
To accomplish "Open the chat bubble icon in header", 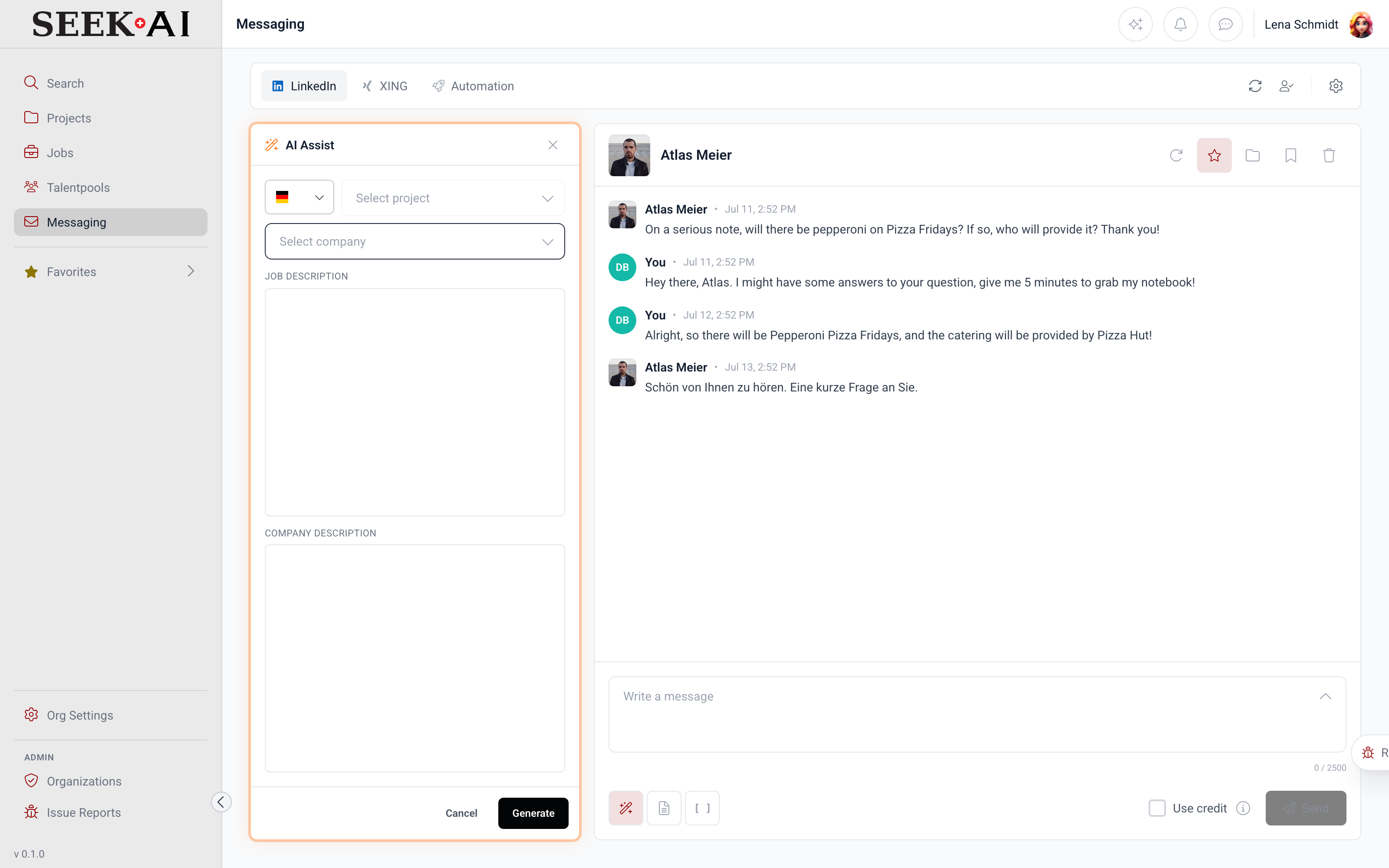I will click(1225, 24).
